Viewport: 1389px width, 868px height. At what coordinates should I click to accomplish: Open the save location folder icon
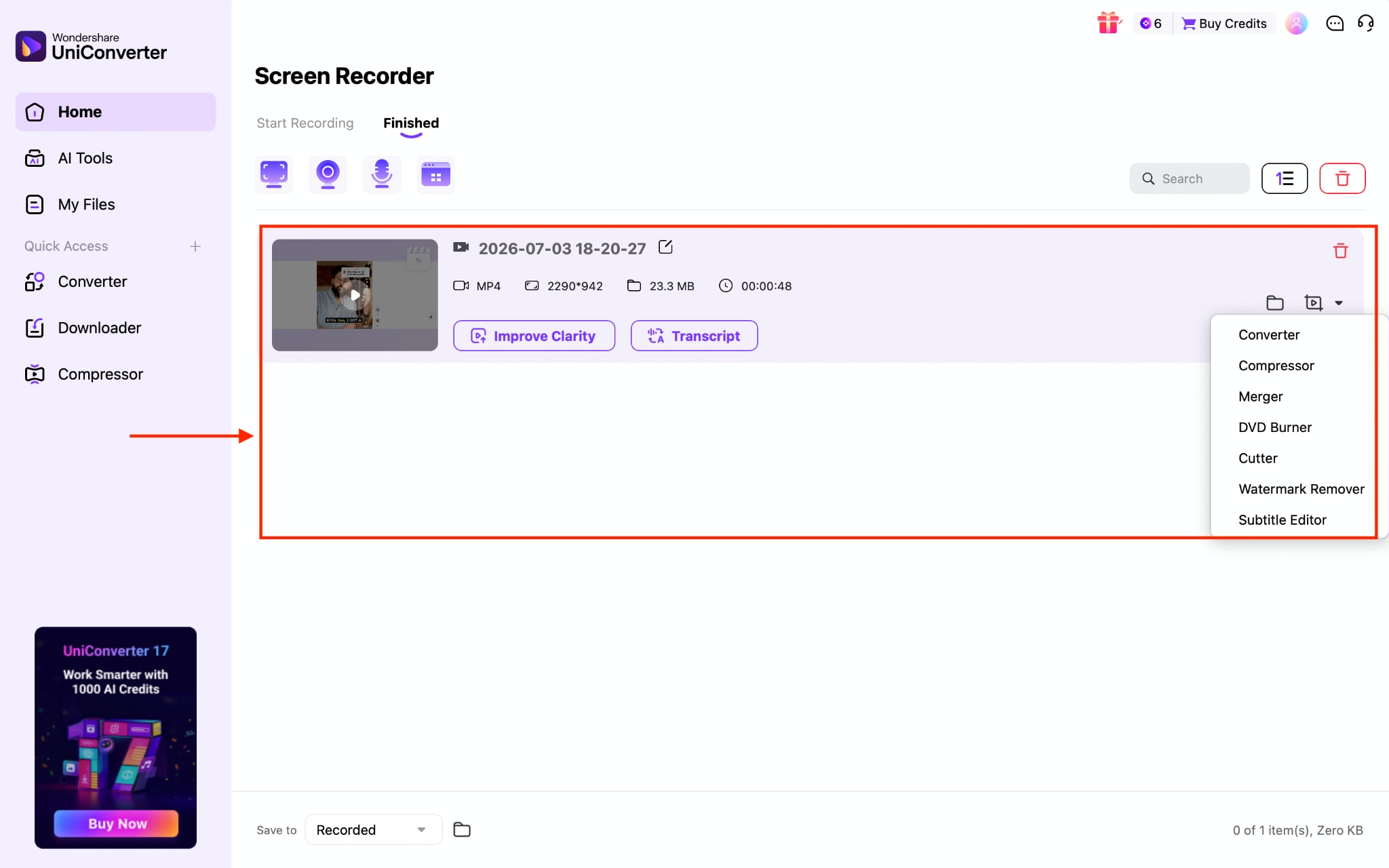[462, 829]
